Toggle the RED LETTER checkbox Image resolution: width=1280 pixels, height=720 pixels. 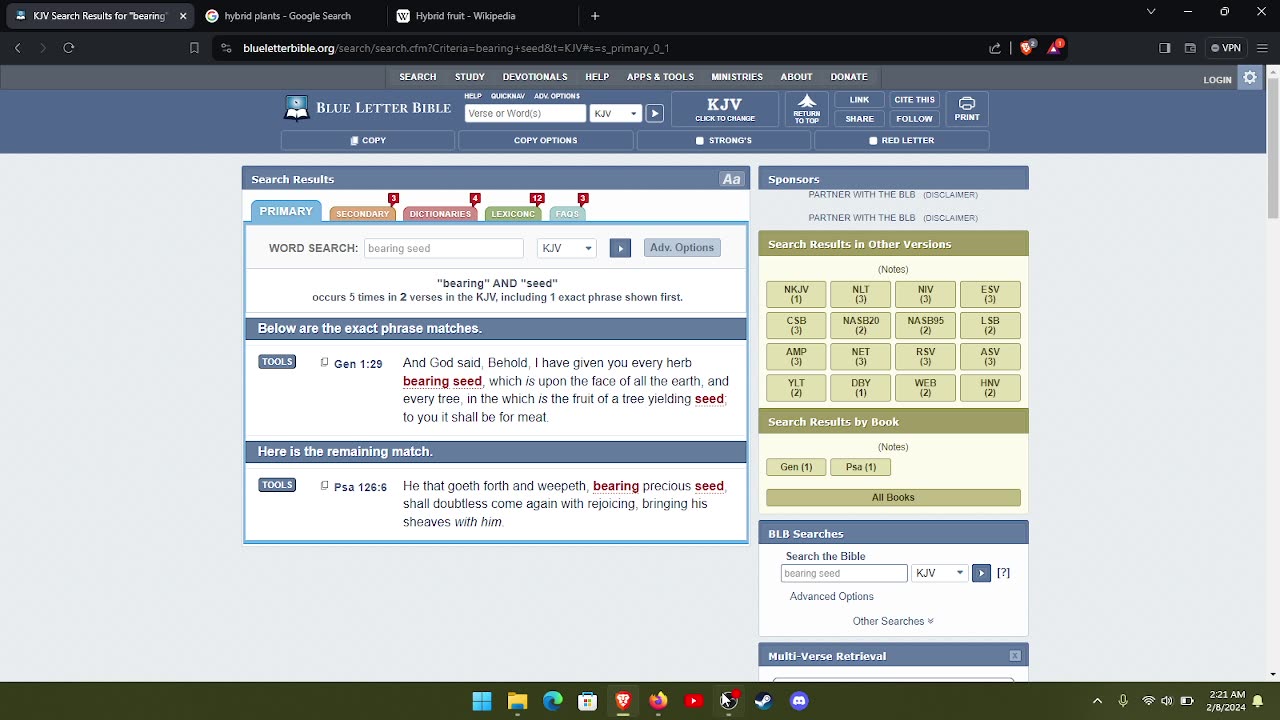click(x=873, y=141)
